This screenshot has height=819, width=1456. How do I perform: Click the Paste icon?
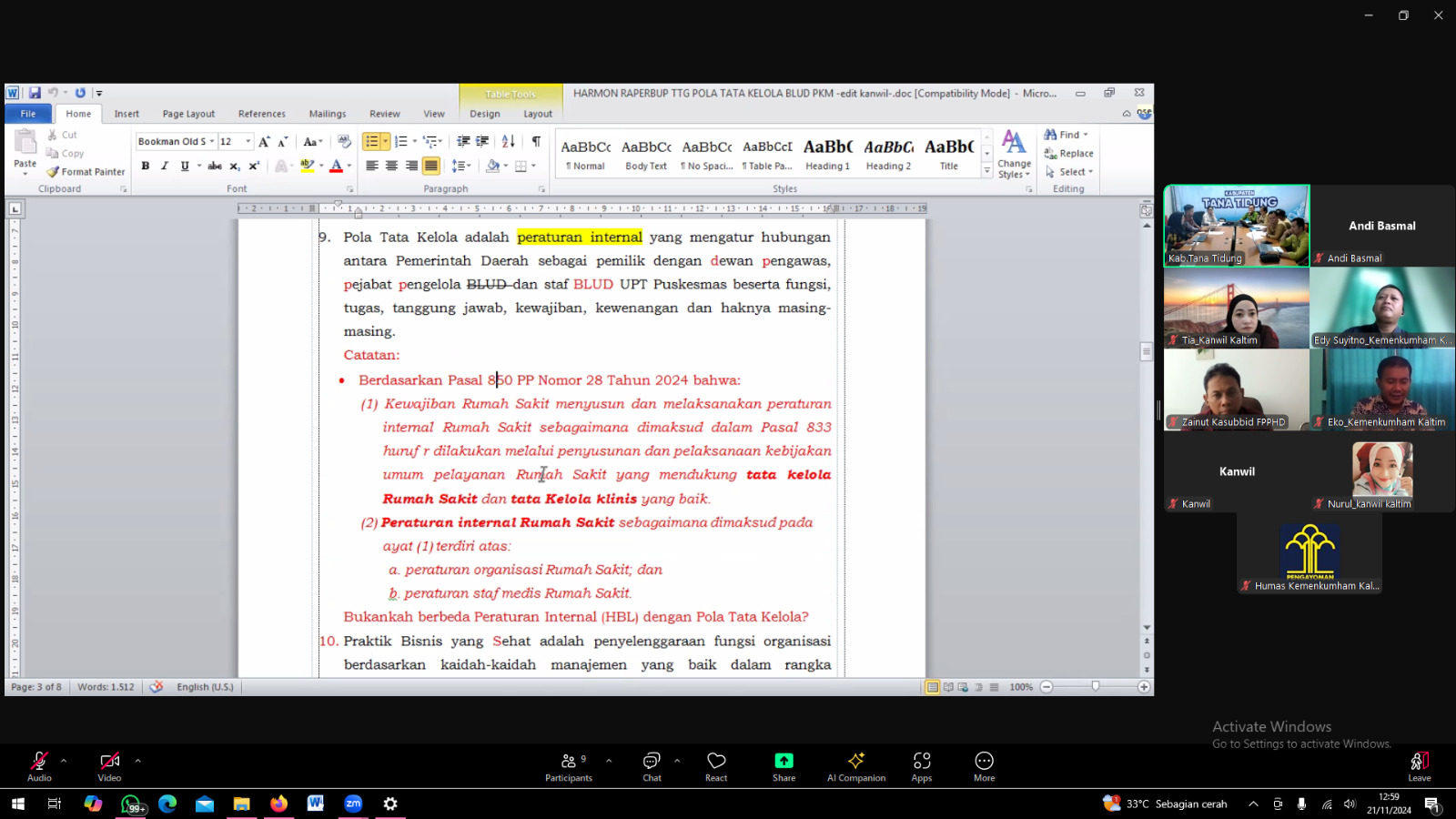point(25,142)
